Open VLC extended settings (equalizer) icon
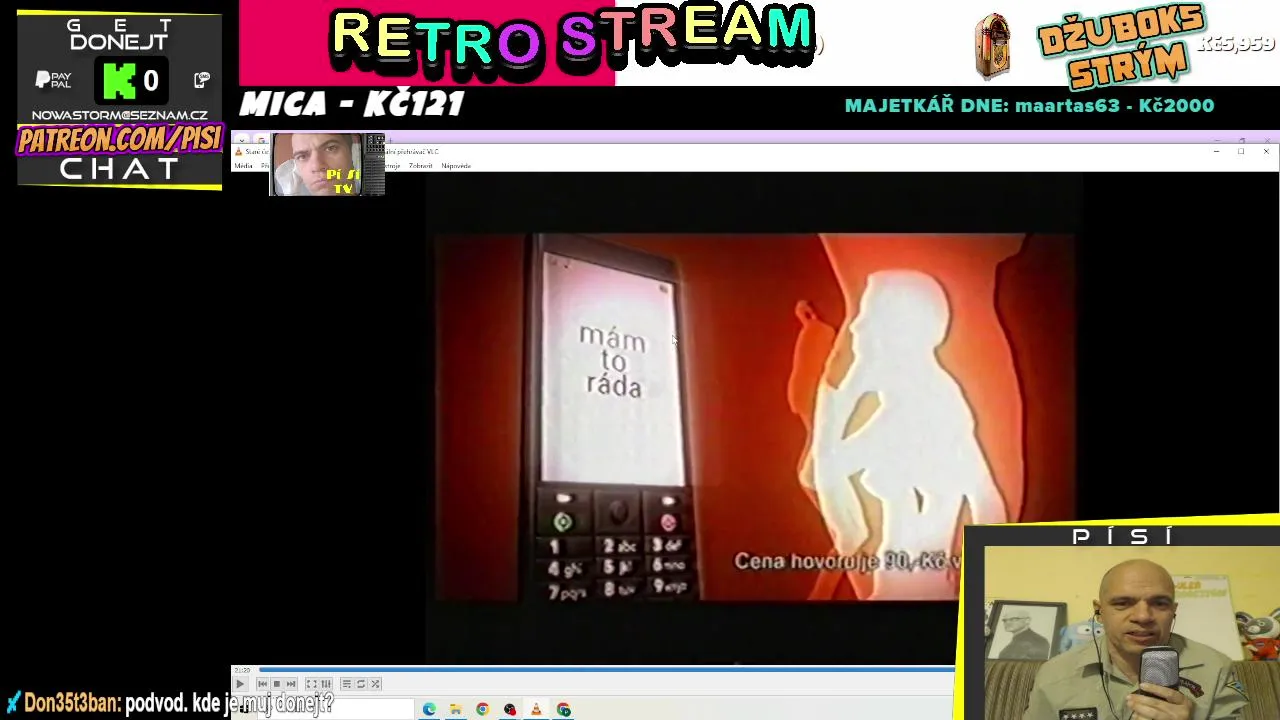1280x720 pixels. (x=325, y=684)
